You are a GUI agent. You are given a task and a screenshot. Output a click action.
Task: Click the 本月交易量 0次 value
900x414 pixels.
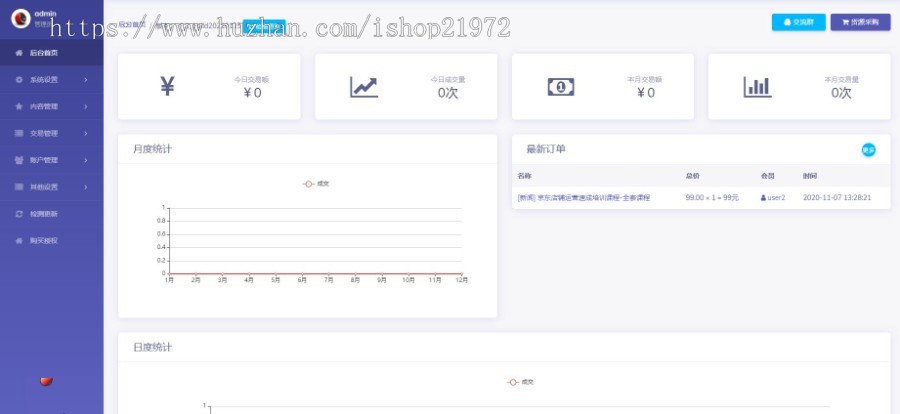pos(841,92)
